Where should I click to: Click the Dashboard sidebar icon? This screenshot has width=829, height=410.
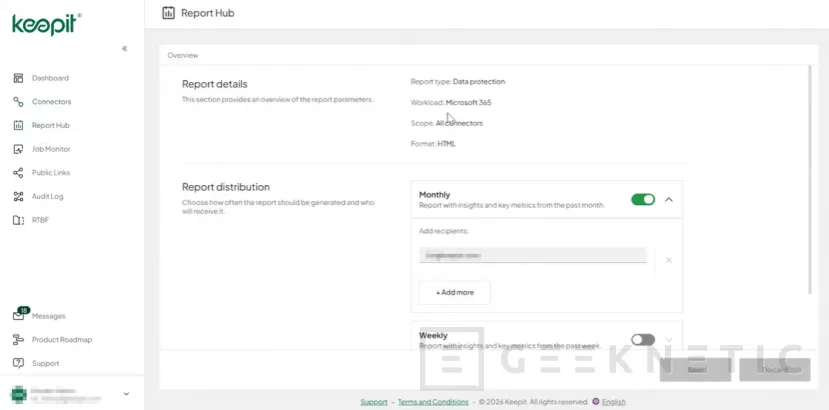tap(18, 78)
